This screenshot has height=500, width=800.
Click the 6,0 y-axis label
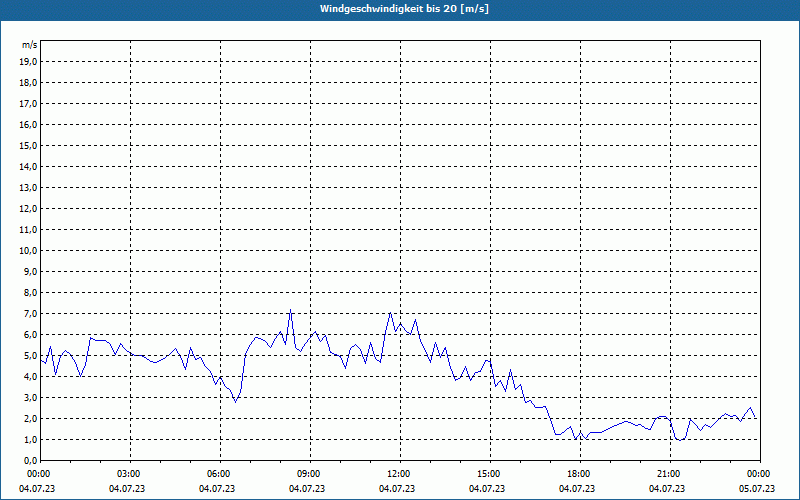30,335
